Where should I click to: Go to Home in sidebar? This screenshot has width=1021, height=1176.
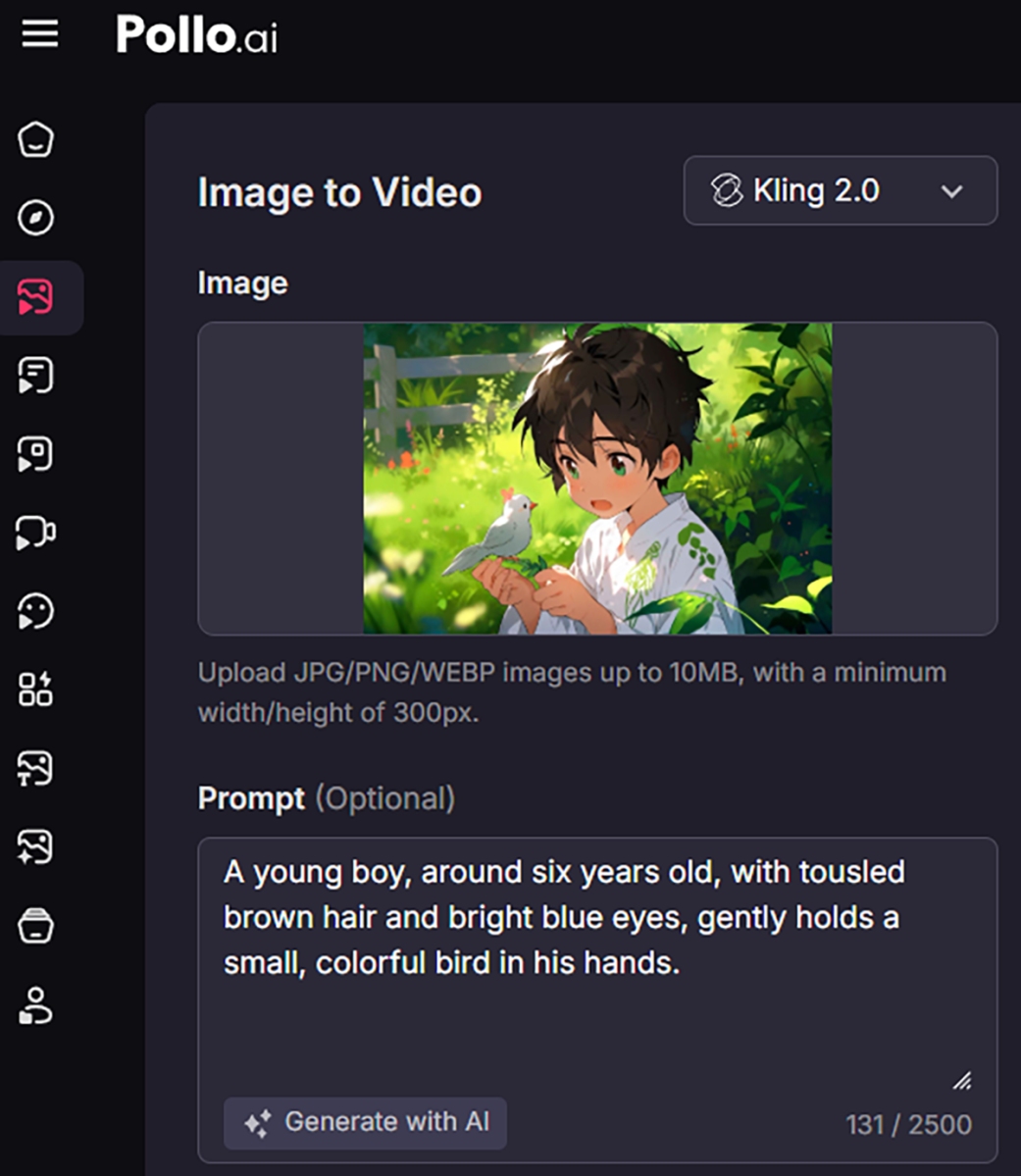(x=36, y=139)
